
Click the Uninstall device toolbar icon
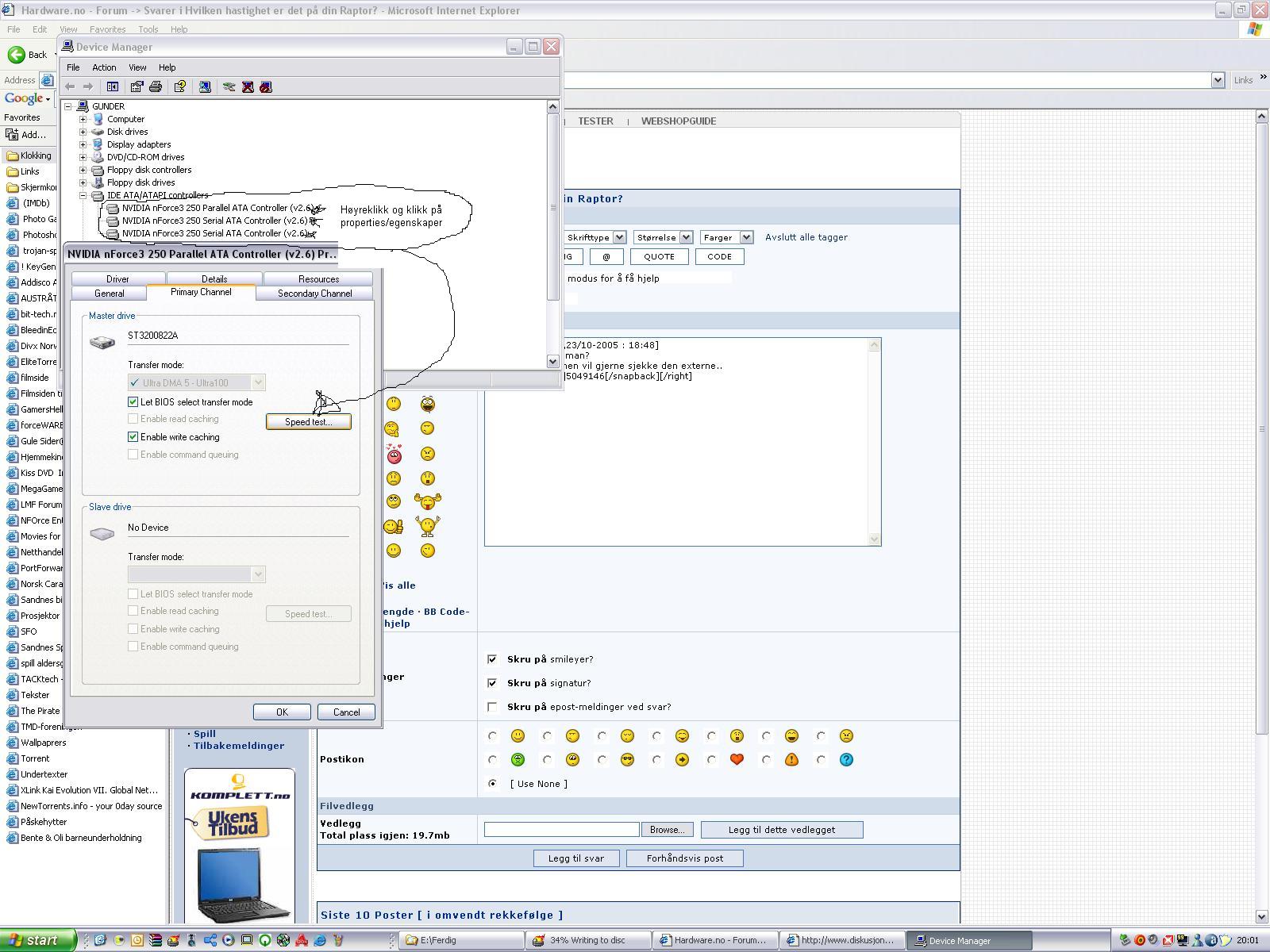point(248,86)
